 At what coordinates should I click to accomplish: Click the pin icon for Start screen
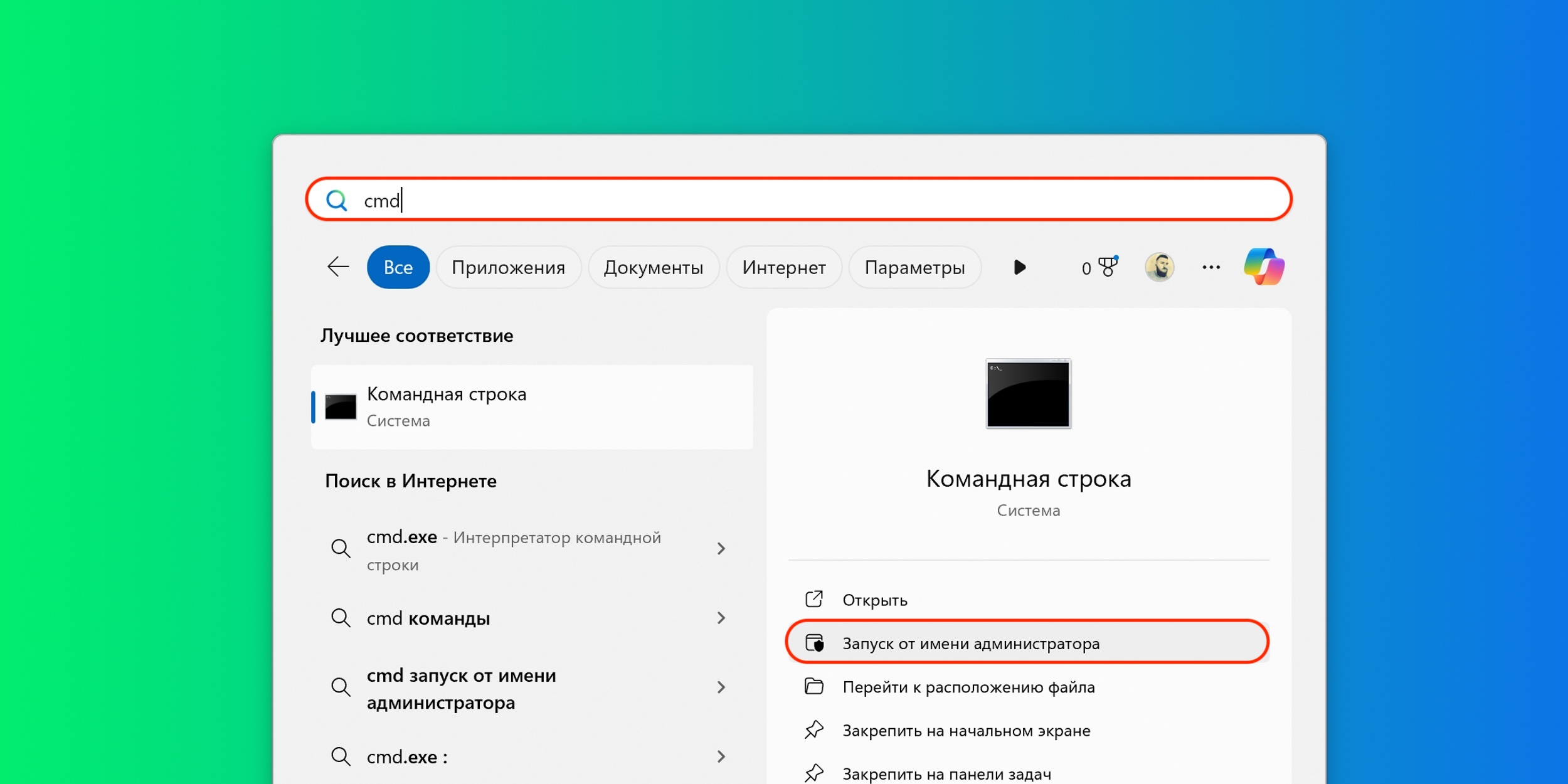814,730
